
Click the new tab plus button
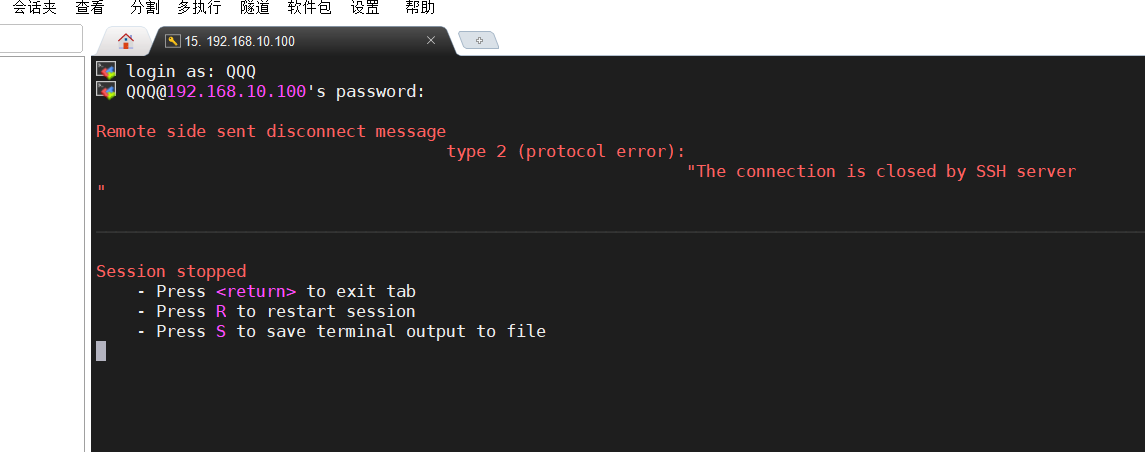tap(479, 40)
